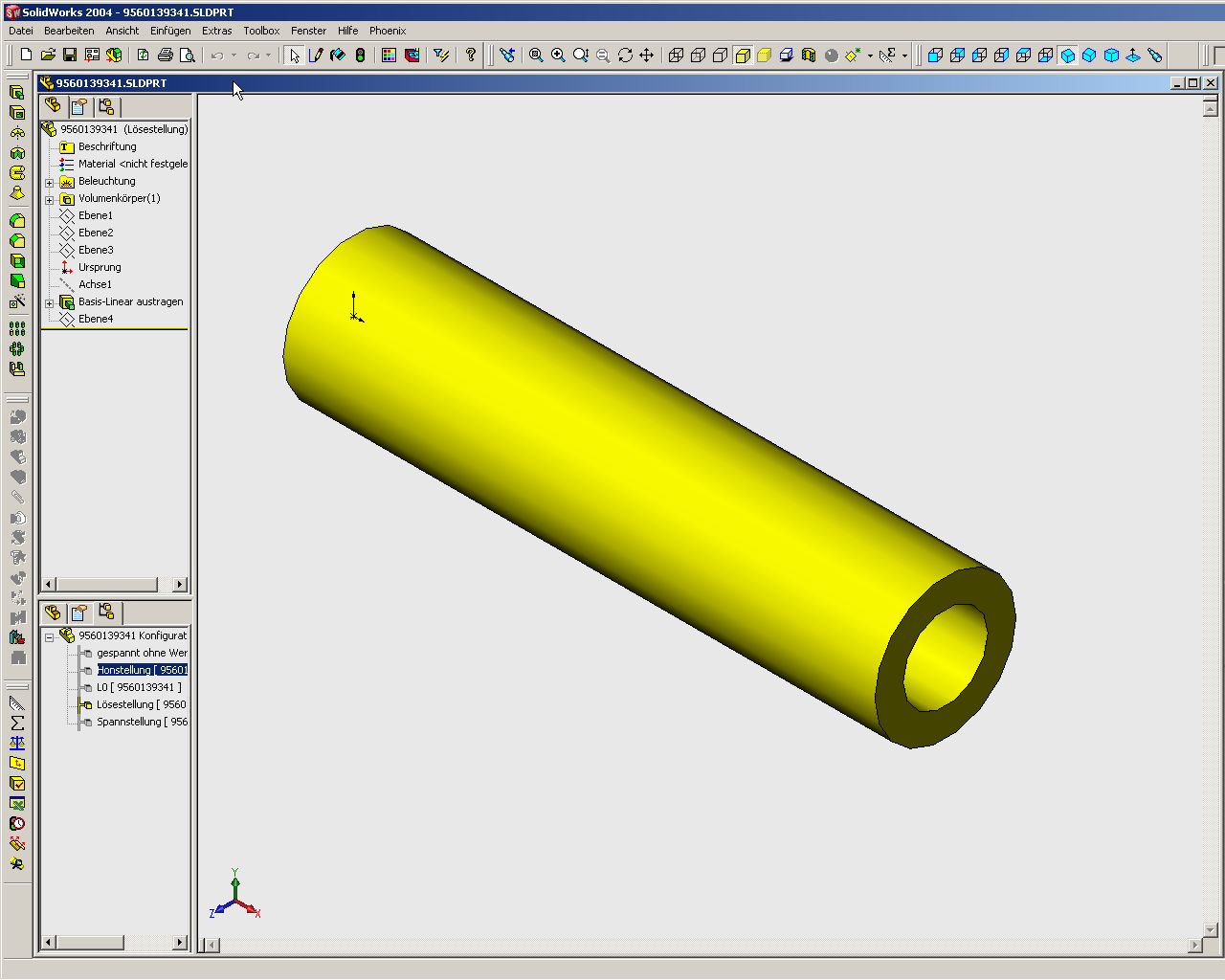
Task: Create a new document with the blank page icon
Action: (27, 56)
